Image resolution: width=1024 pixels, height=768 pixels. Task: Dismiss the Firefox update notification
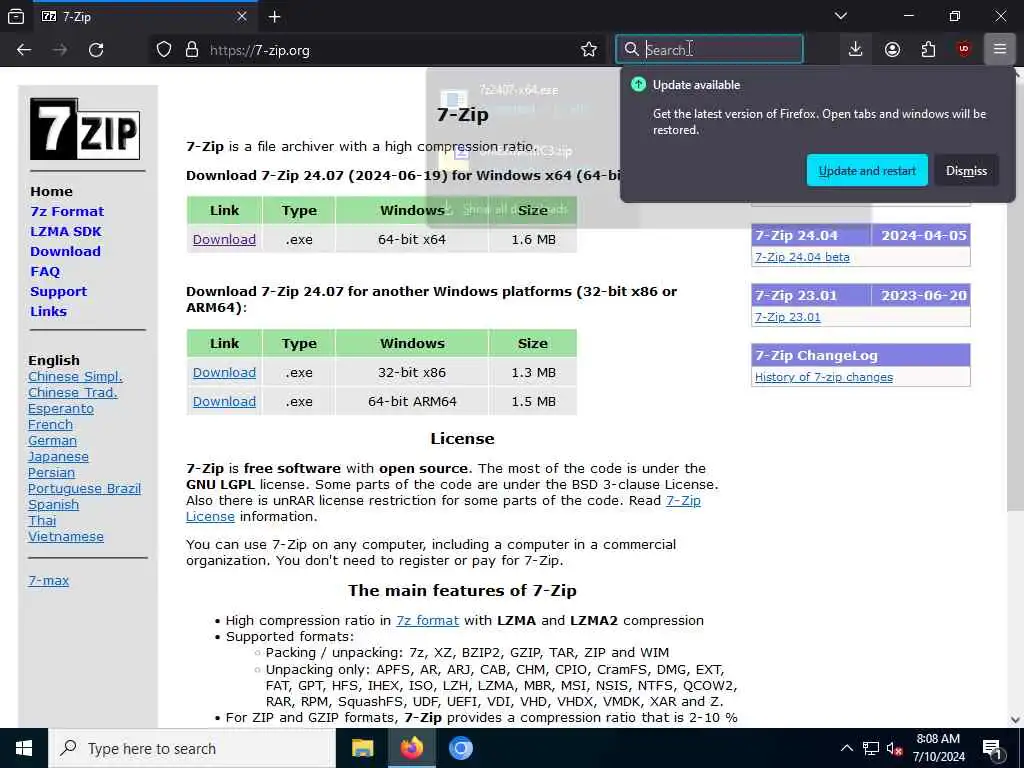pos(966,170)
